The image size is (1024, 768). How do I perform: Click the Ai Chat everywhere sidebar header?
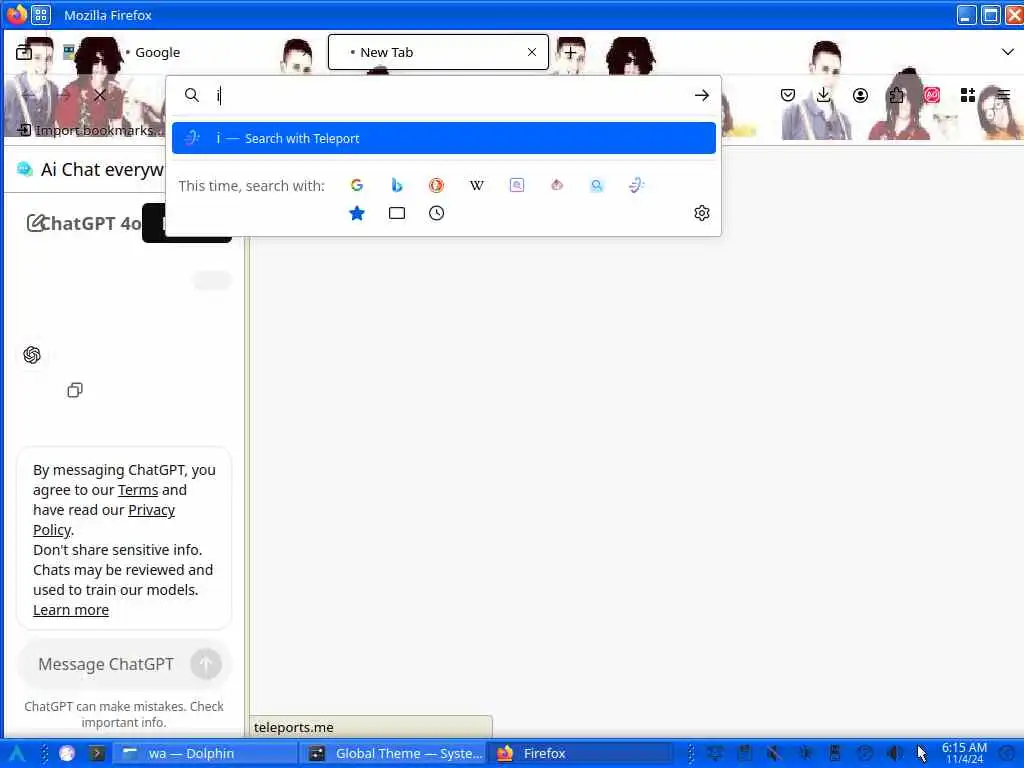point(91,170)
